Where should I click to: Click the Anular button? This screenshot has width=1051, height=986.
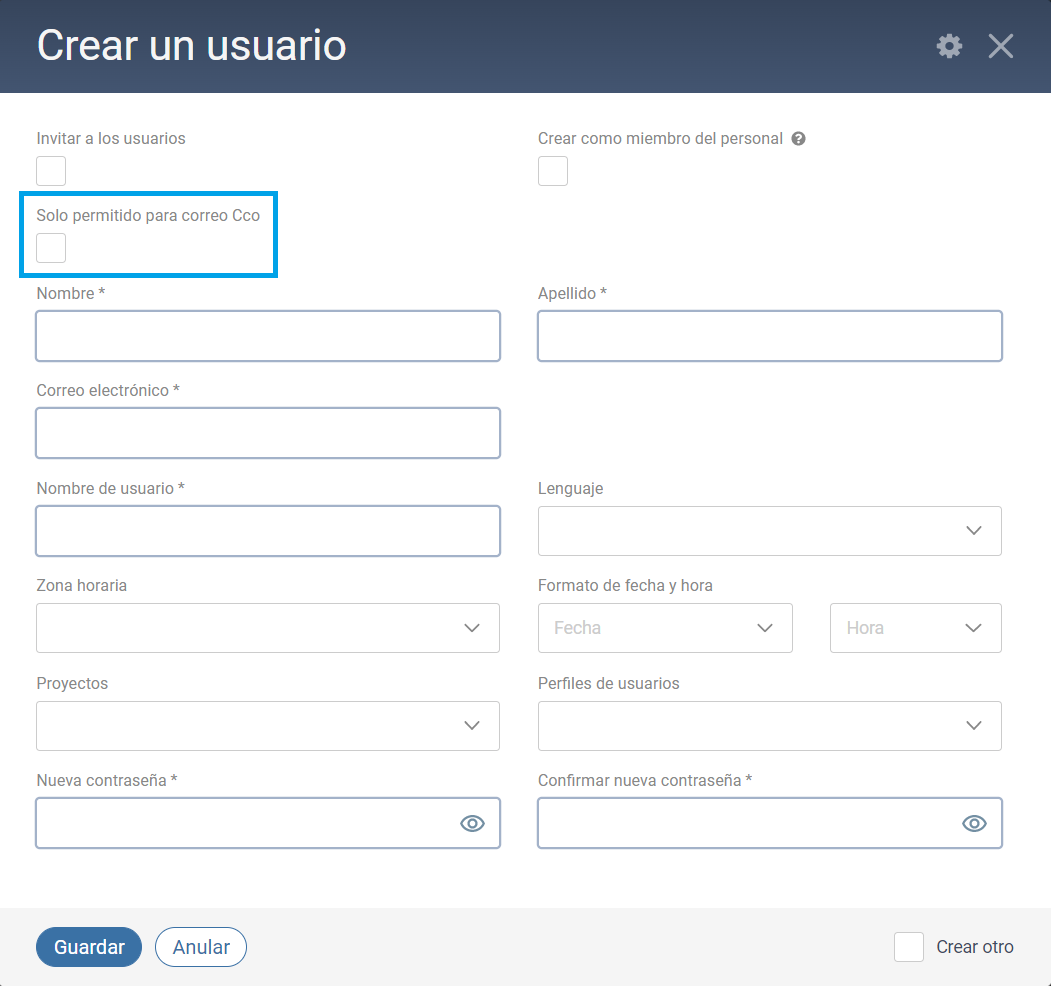click(201, 947)
